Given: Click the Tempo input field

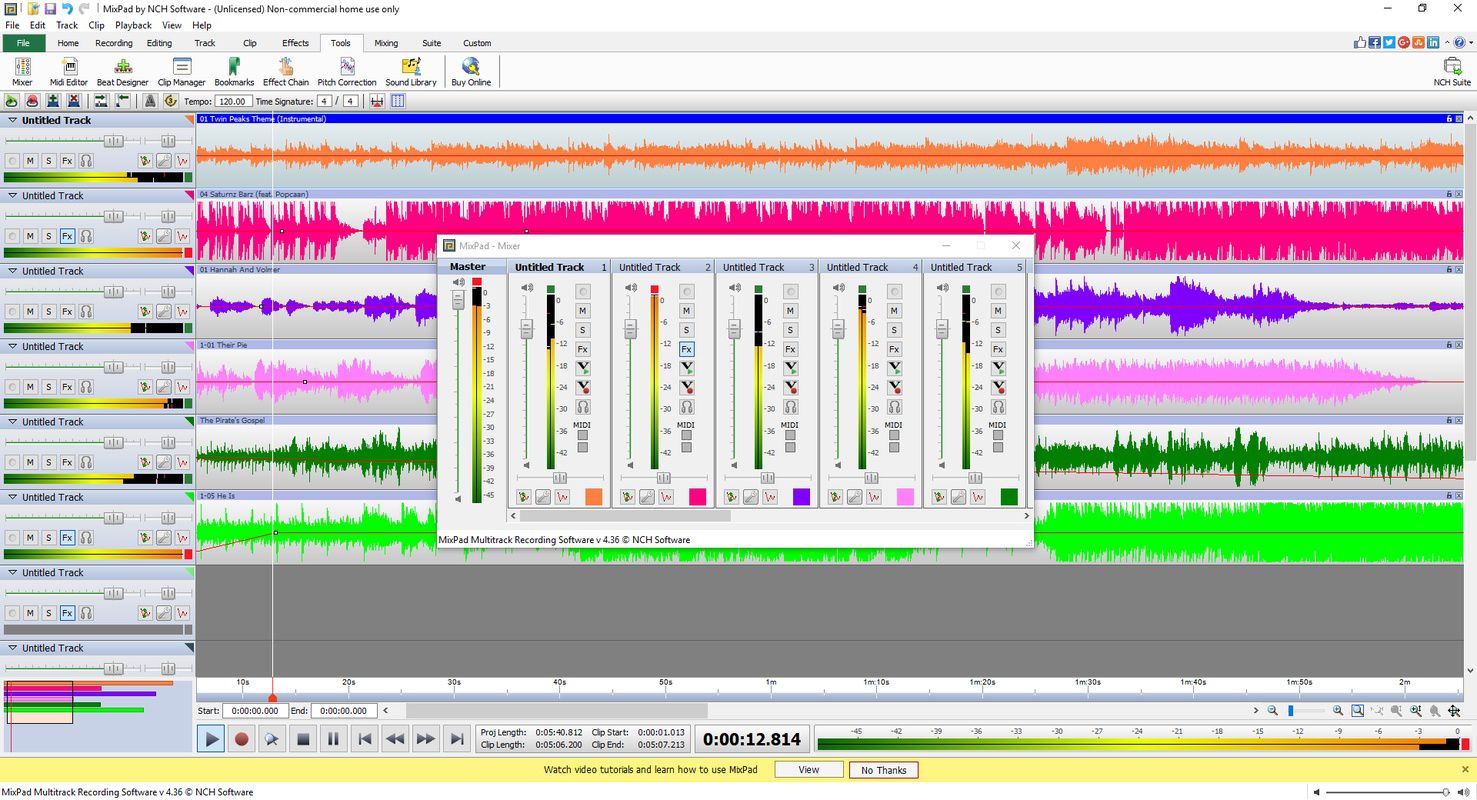Looking at the screenshot, I should click(233, 101).
